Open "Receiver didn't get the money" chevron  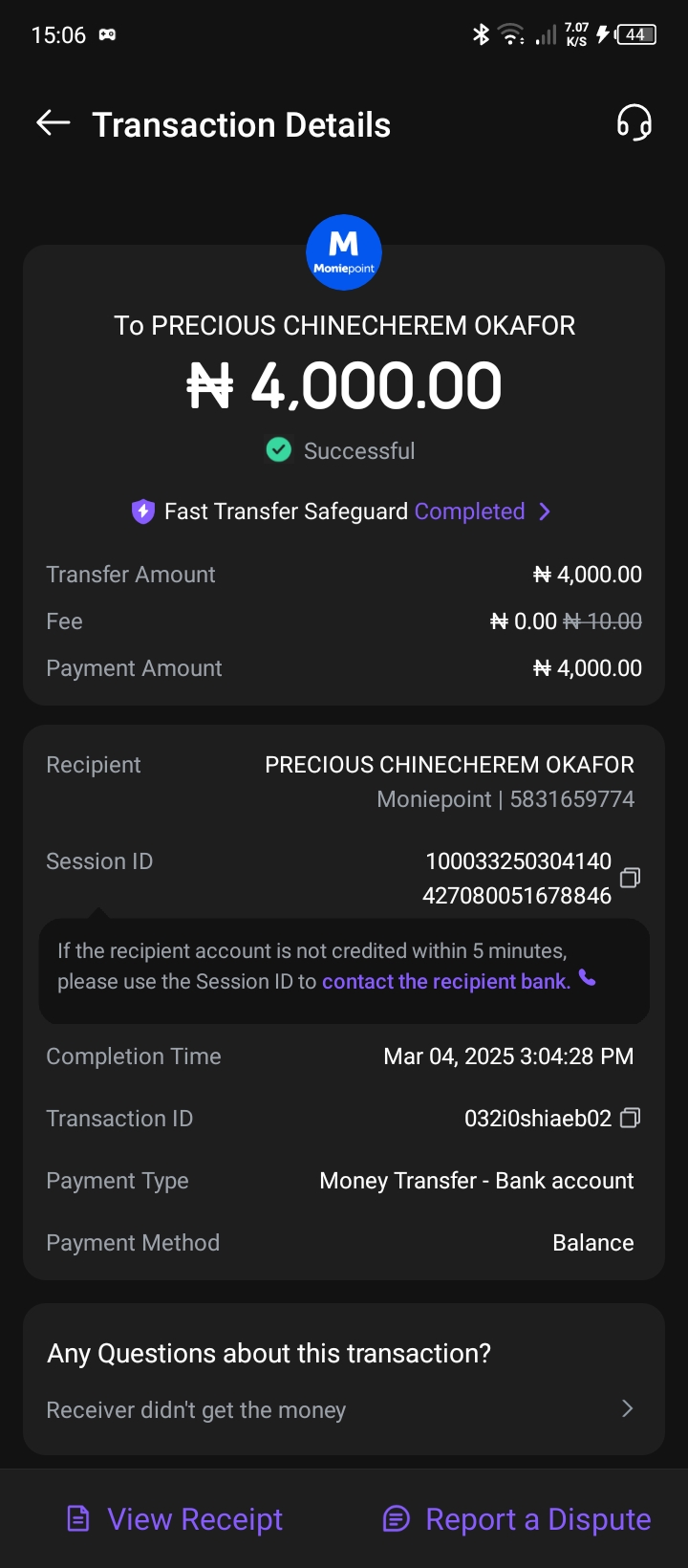[627, 1408]
